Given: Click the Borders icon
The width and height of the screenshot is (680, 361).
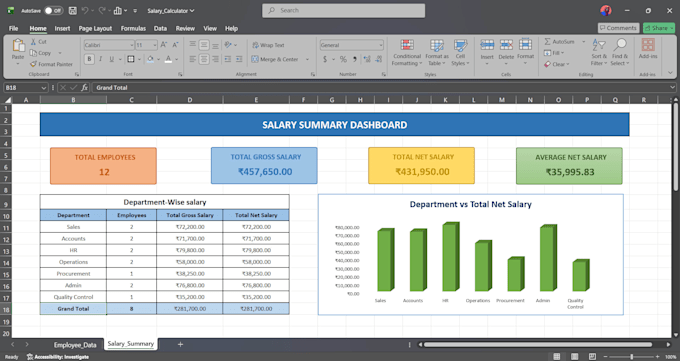Looking at the screenshot, I should point(131,59).
